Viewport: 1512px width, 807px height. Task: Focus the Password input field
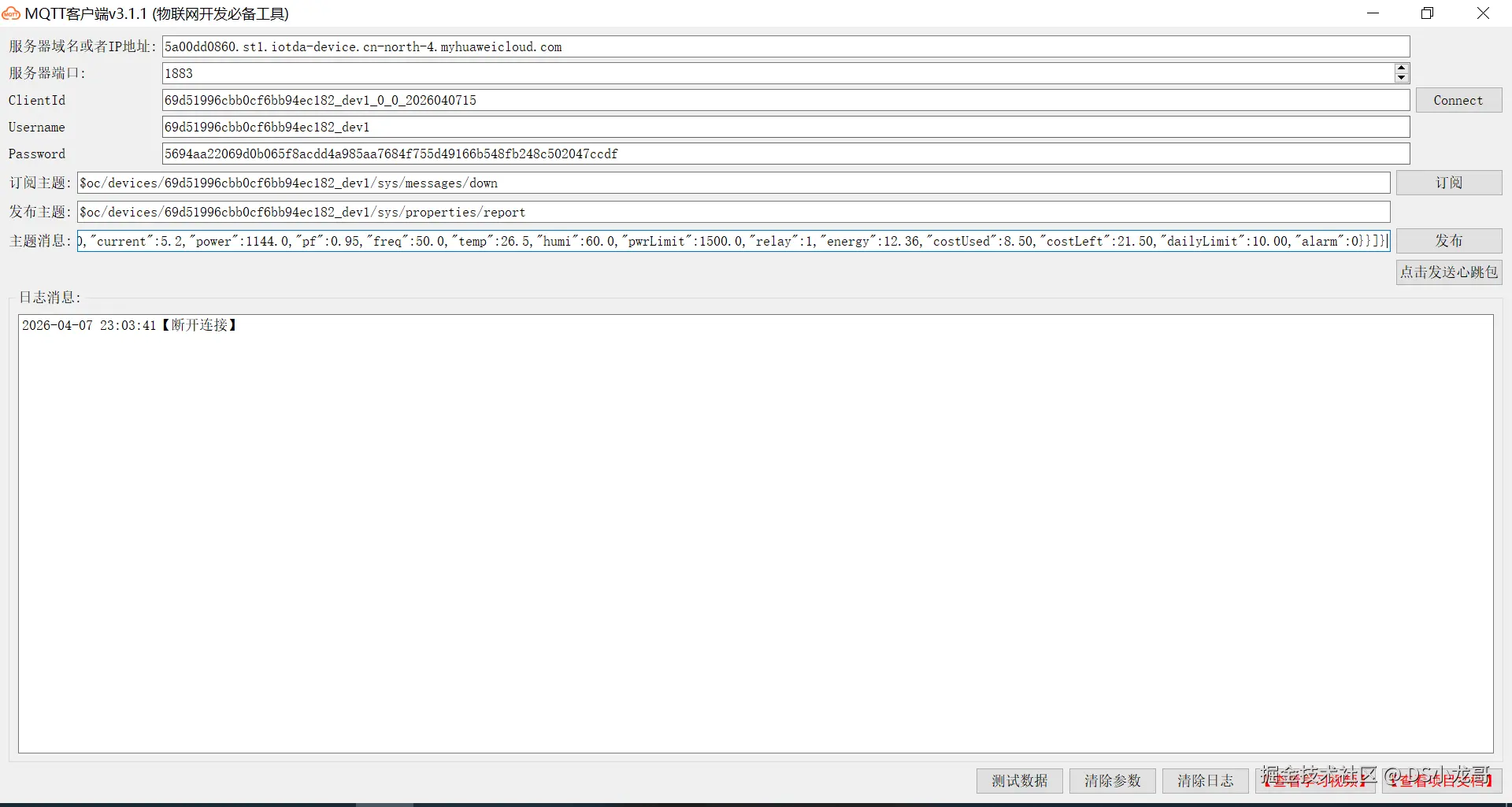tap(786, 154)
